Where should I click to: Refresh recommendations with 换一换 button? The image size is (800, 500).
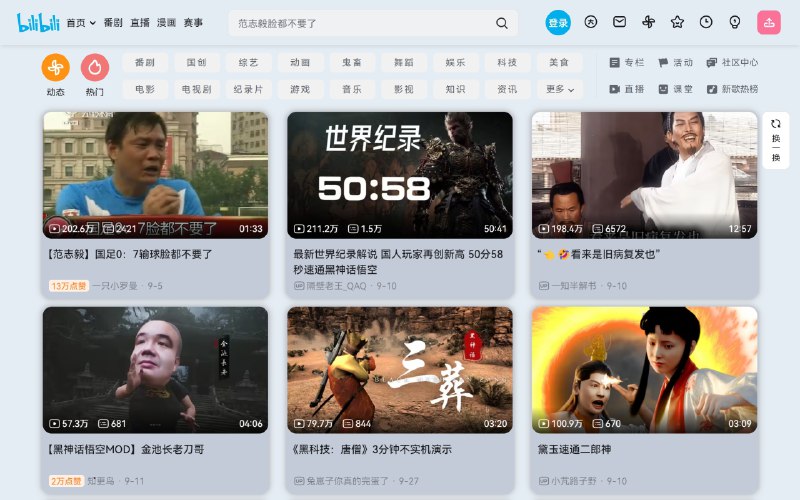tap(776, 138)
